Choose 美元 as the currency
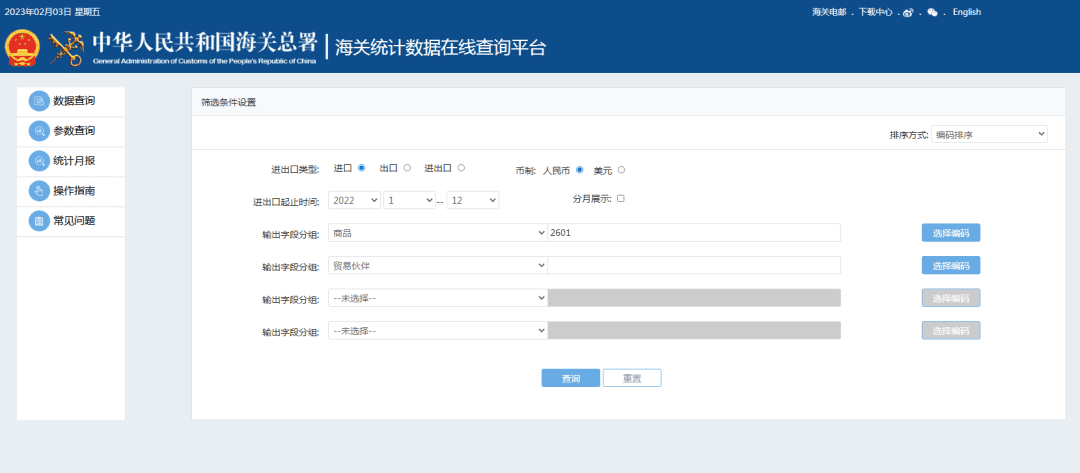 click(621, 170)
